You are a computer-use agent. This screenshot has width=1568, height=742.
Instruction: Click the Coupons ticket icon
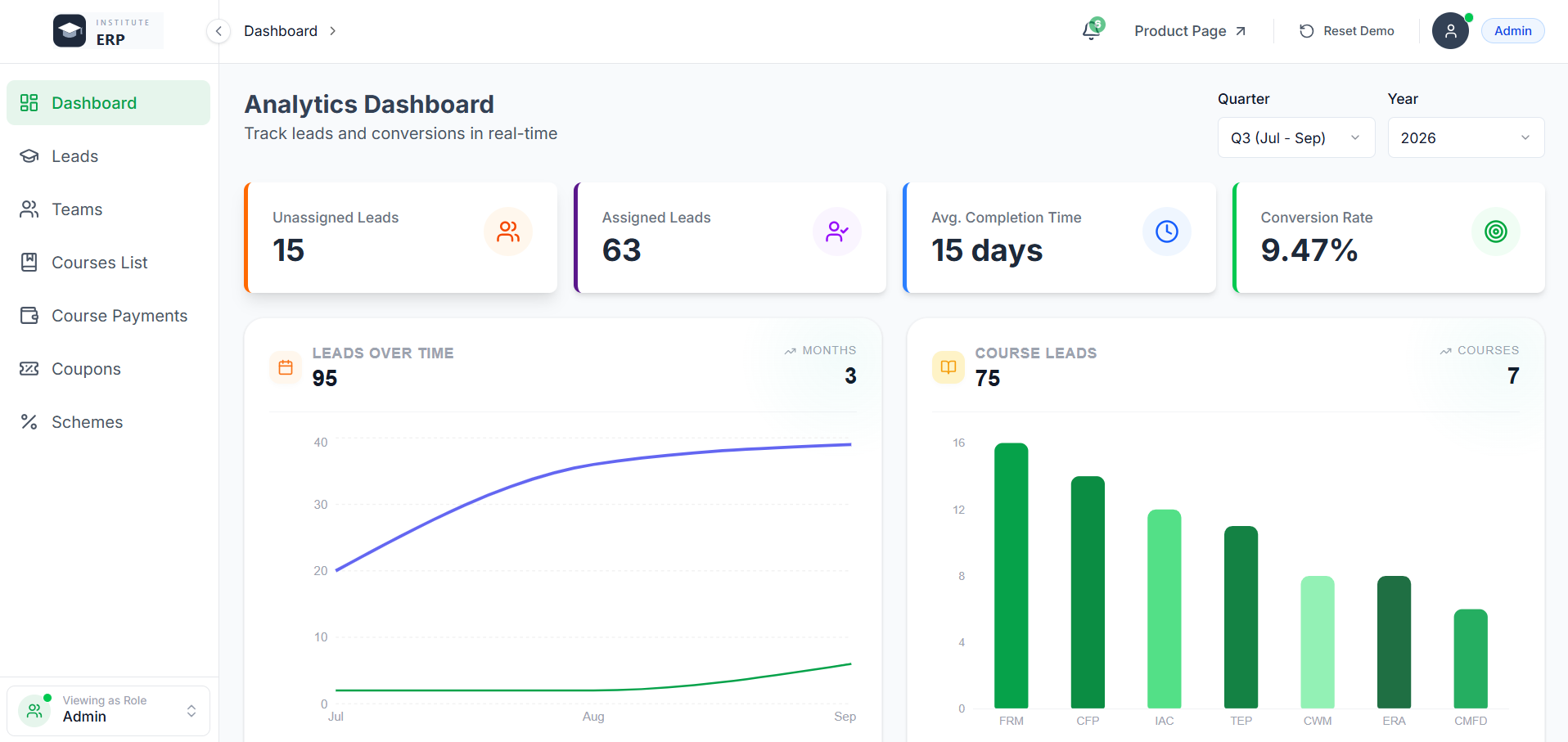29,369
